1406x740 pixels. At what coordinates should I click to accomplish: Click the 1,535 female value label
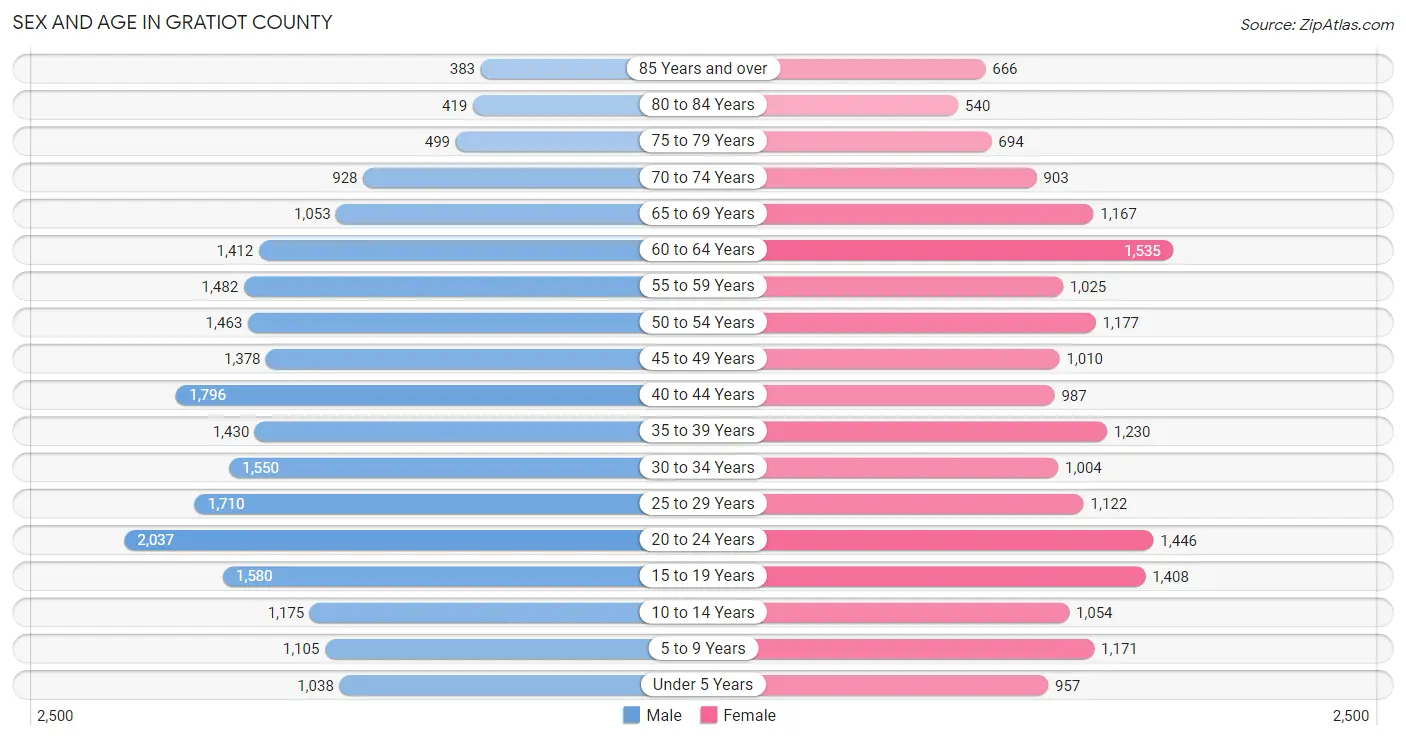coord(1142,250)
